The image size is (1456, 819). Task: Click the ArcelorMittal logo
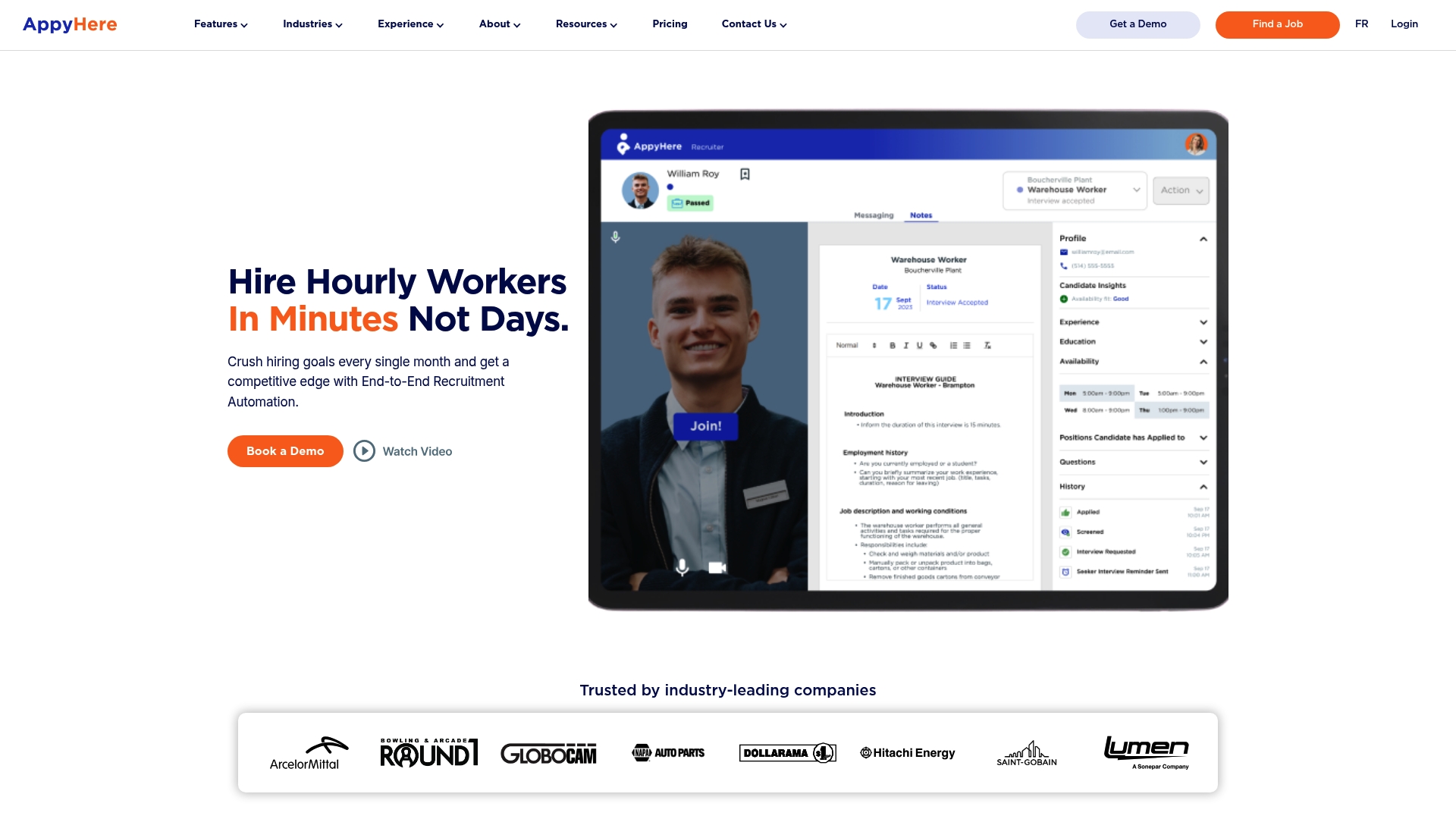pos(309,753)
